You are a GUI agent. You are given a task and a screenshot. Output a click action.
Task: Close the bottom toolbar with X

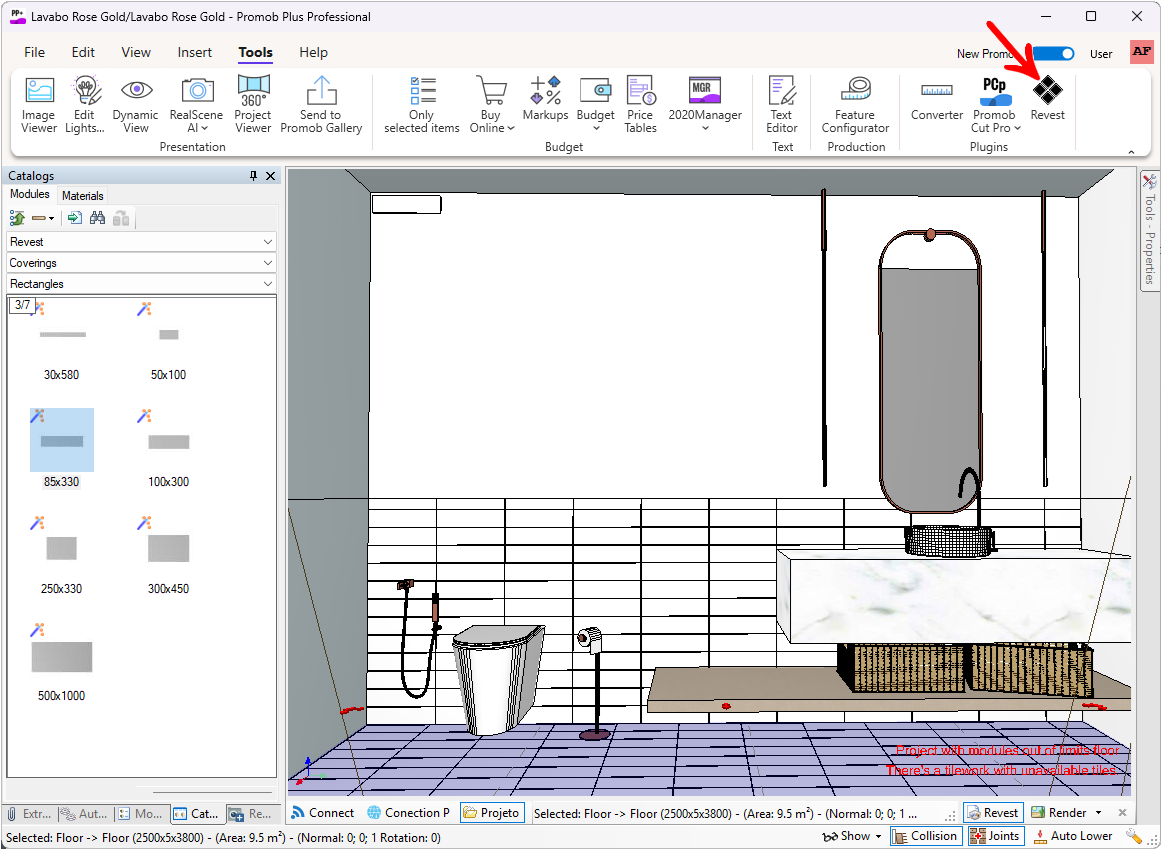pyautogui.click(x=1123, y=813)
